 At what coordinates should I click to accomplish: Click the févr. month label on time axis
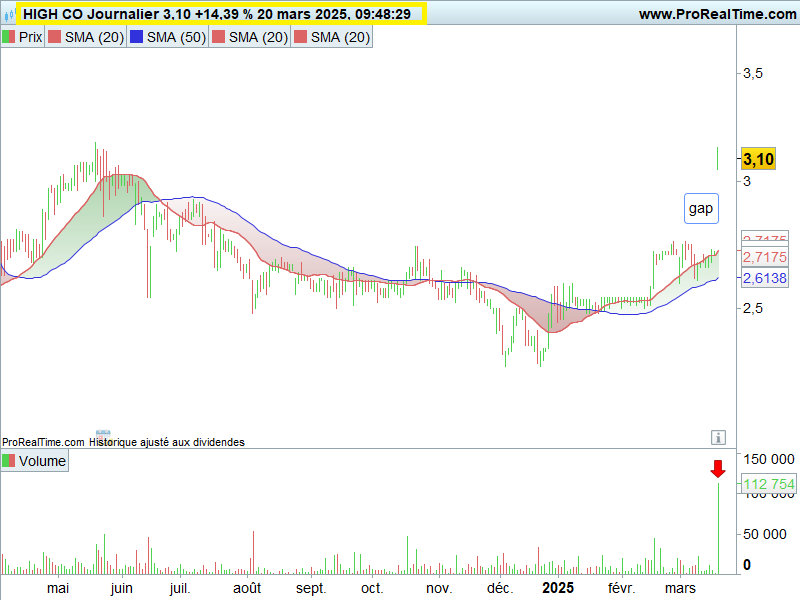coord(621,588)
